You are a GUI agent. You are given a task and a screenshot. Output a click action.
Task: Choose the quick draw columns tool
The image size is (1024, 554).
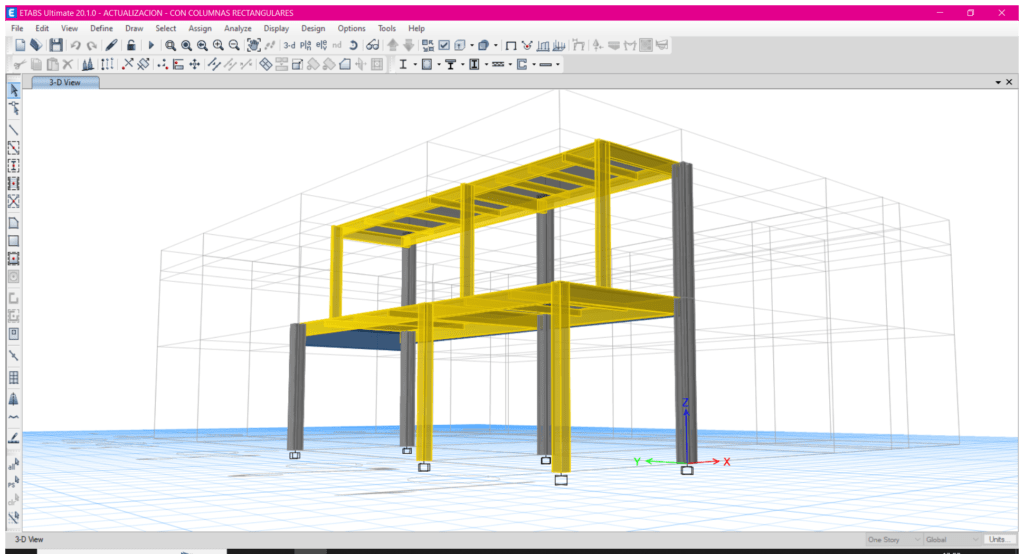coord(13,165)
